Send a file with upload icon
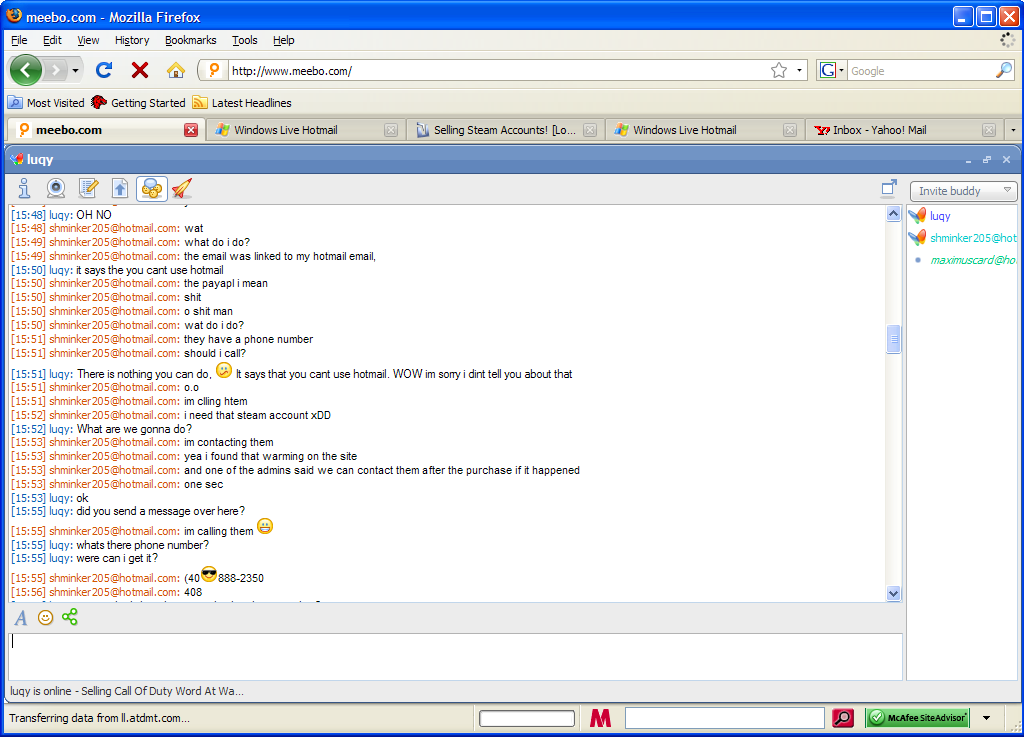The width and height of the screenshot is (1024, 737). click(120, 189)
